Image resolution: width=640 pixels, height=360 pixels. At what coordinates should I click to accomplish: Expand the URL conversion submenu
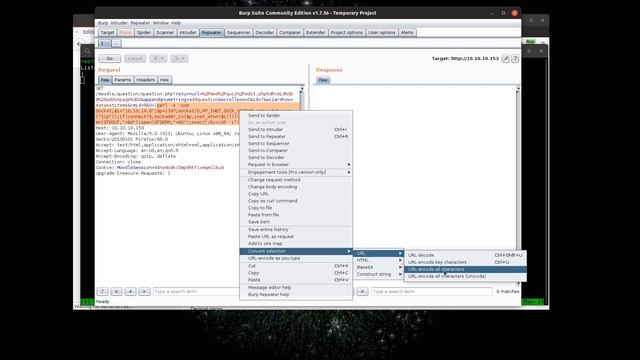point(378,253)
